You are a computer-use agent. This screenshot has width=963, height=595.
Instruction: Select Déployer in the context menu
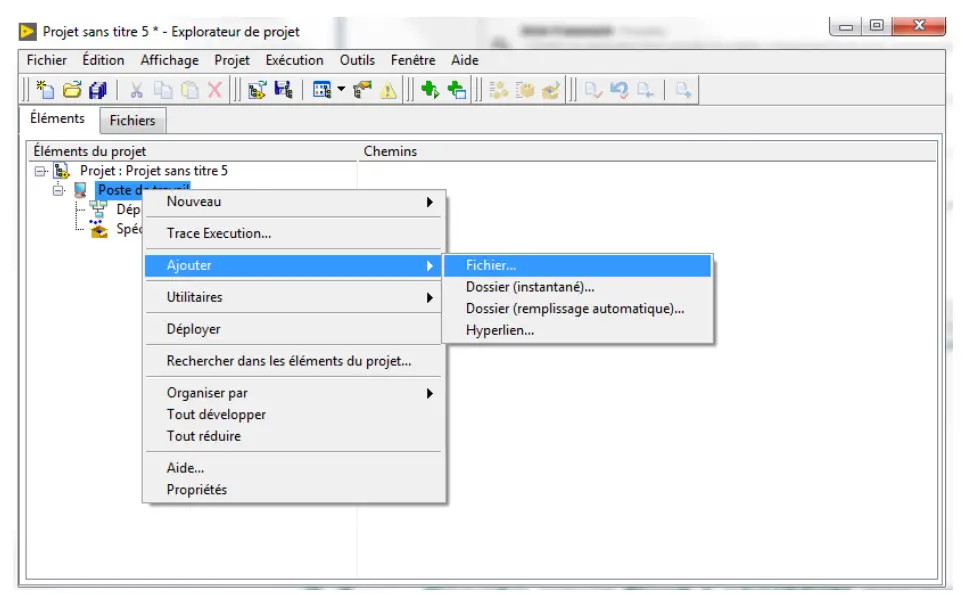[294, 329]
